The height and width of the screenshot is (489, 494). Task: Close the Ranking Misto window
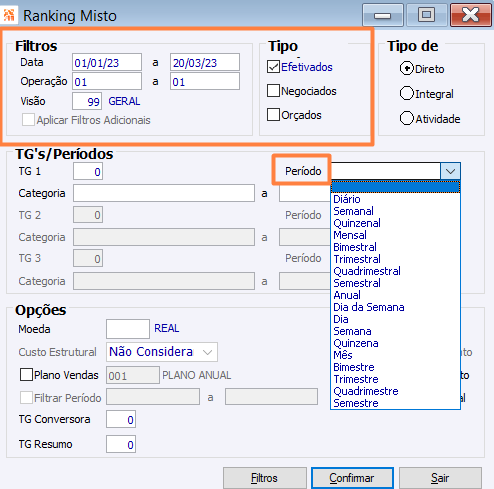pyautogui.click(x=470, y=15)
